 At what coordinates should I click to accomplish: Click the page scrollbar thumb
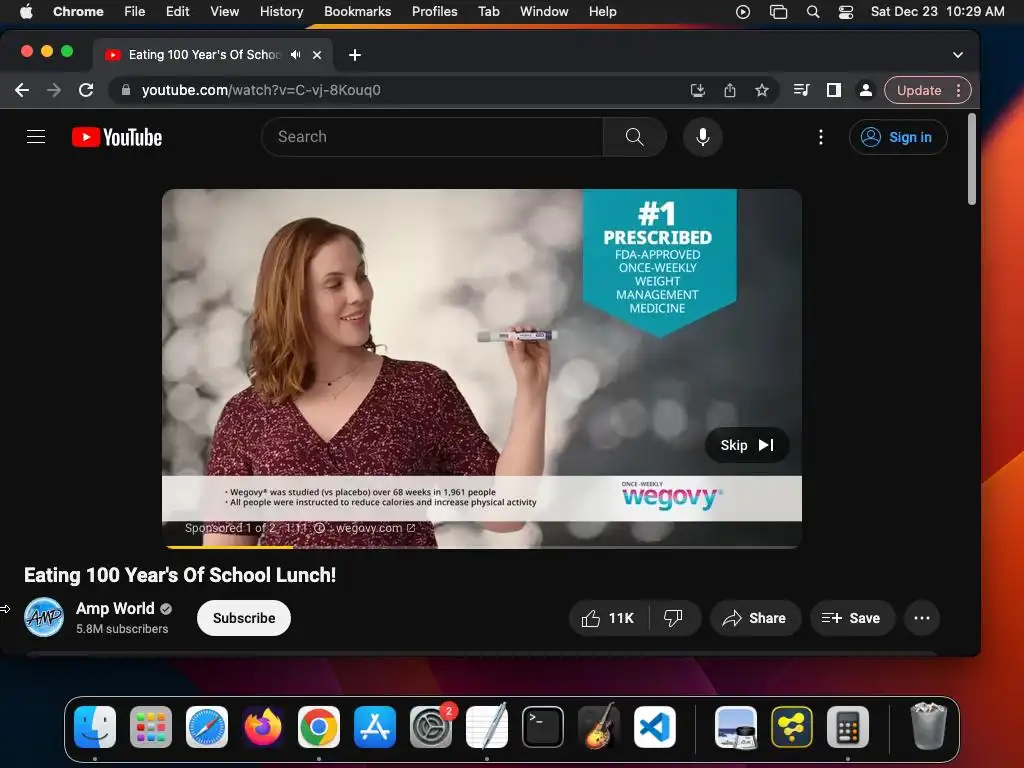click(x=972, y=160)
